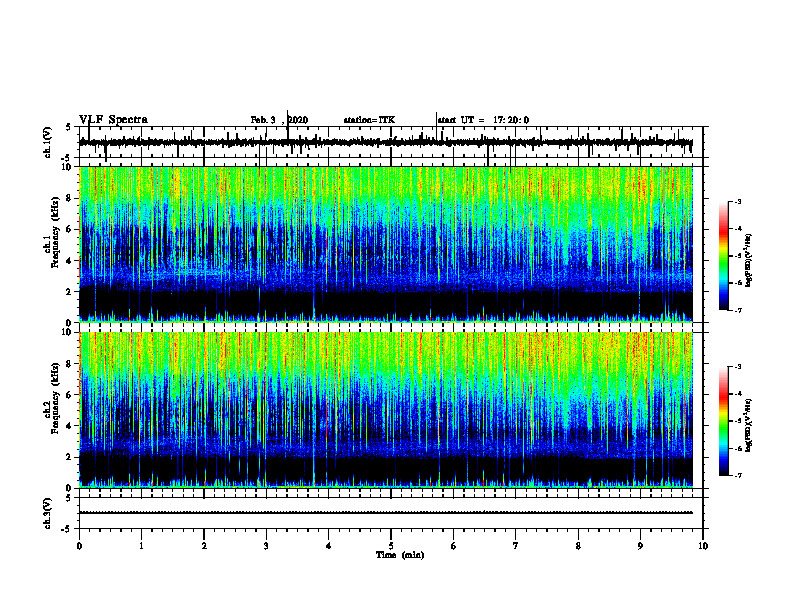This screenshot has width=792, height=612.
Task: Click the "start UT = 17:20:0" text
Action: click(483, 120)
